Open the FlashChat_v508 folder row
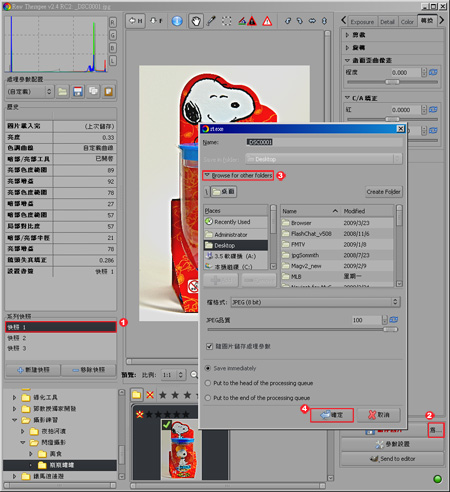The image size is (450, 492). pyautogui.click(x=337, y=234)
